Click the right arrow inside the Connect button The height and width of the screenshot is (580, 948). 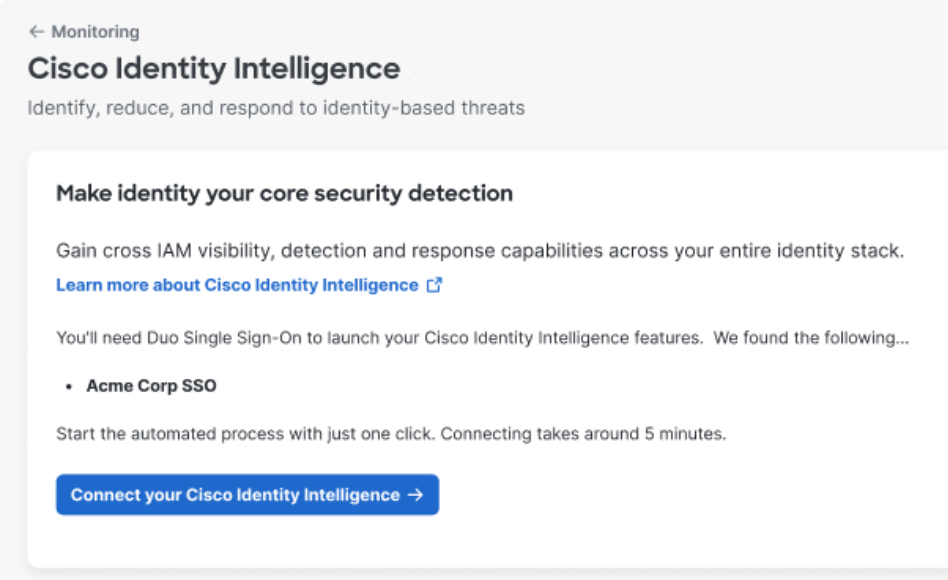[x=416, y=495]
